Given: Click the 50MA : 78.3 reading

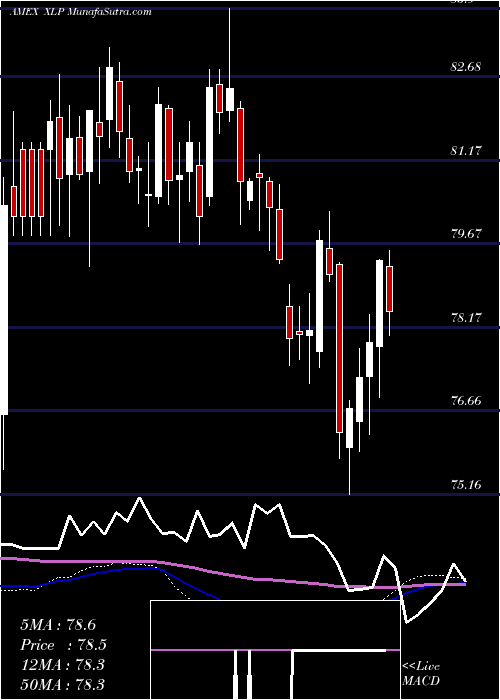Looking at the screenshot, I should (x=62, y=684).
